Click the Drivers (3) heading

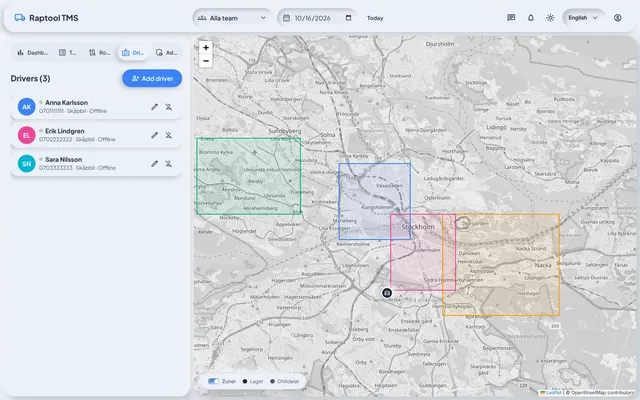(30, 78)
